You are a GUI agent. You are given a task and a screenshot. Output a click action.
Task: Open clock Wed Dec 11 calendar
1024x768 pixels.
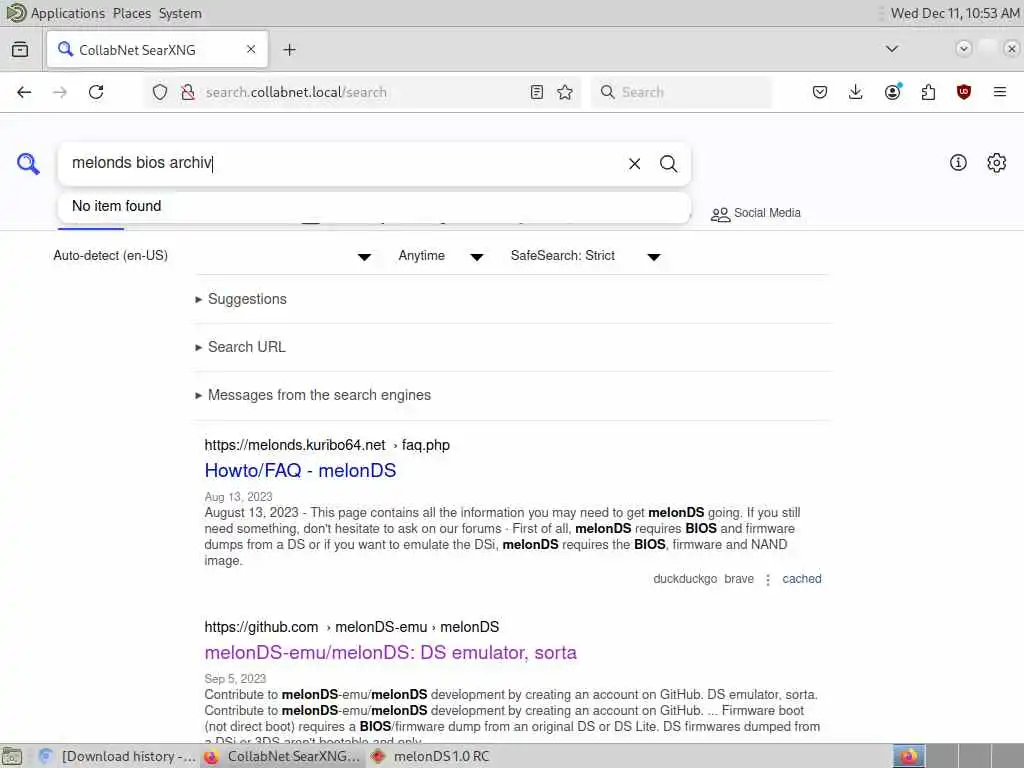coord(955,13)
